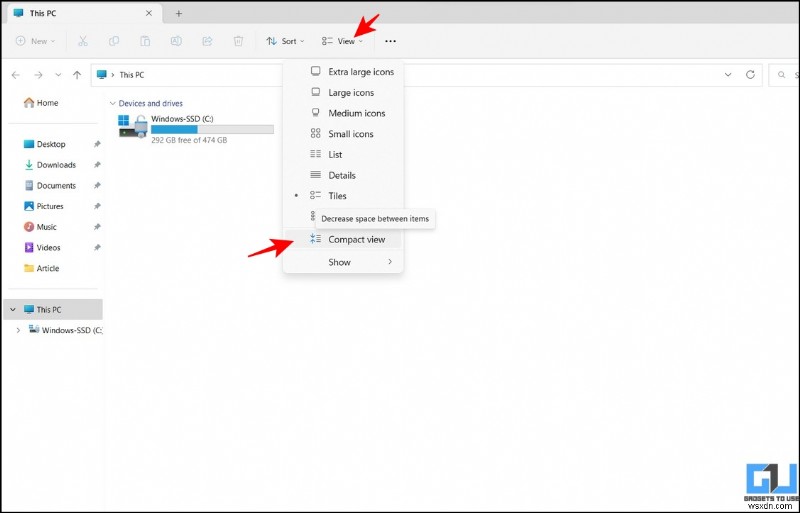Go up one folder level arrow

tap(77, 75)
